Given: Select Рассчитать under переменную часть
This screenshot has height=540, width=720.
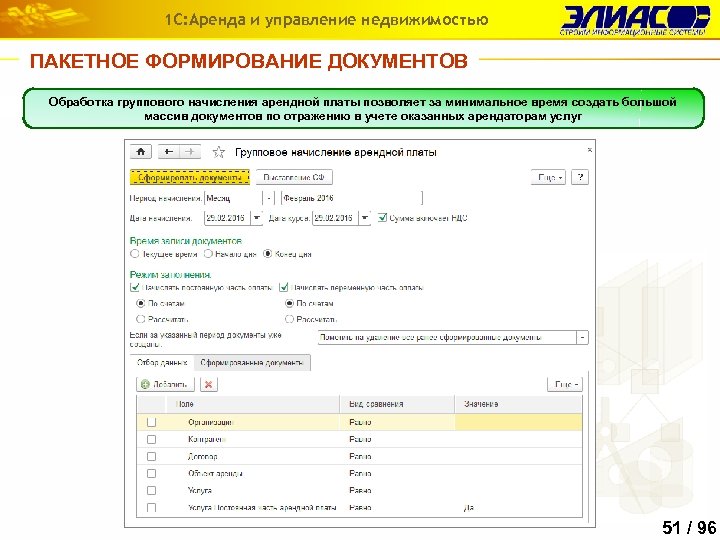Looking at the screenshot, I should (x=289, y=319).
